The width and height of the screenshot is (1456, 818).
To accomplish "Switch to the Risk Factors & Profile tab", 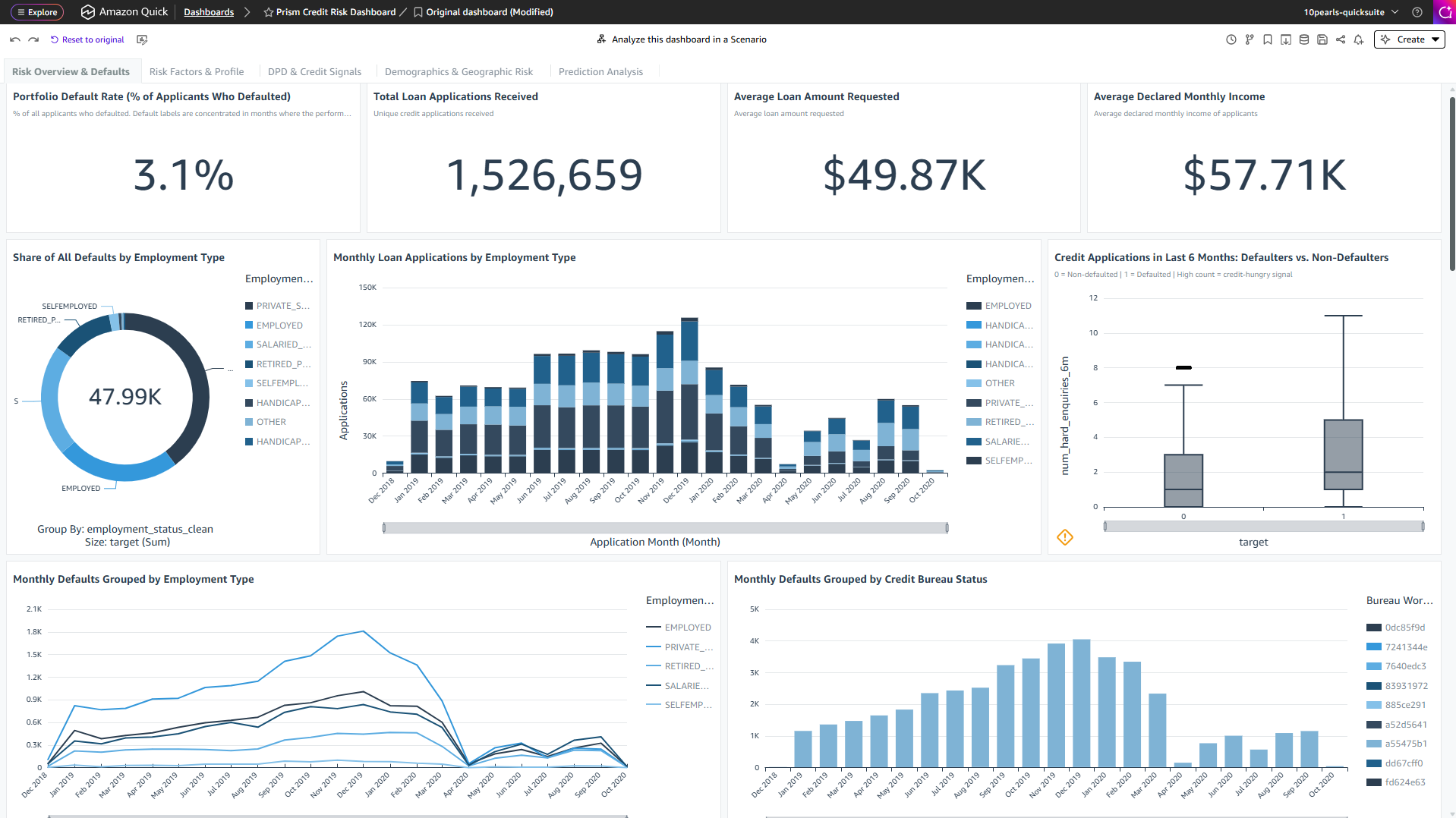I will click(197, 71).
